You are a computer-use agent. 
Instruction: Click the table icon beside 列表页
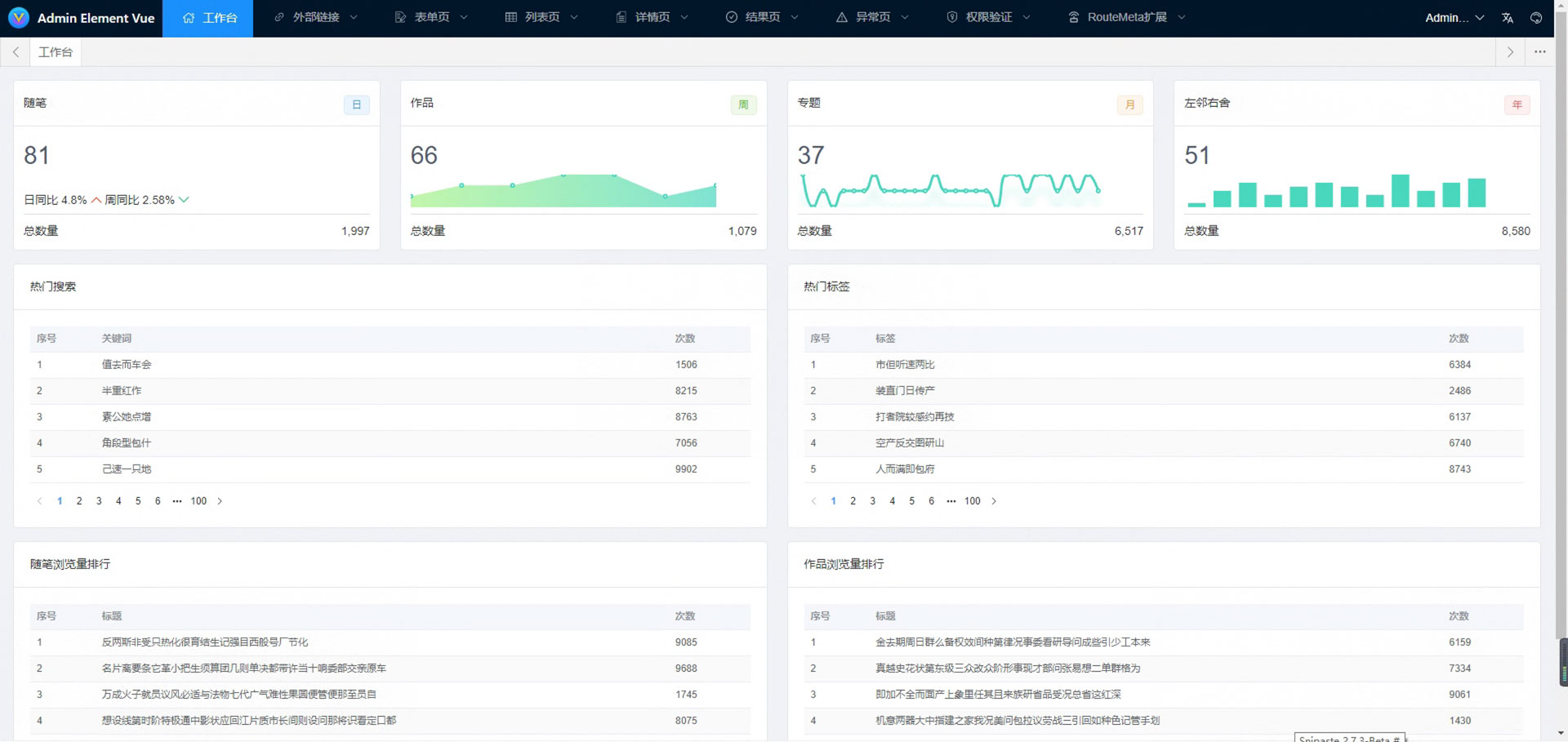pos(511,17)
